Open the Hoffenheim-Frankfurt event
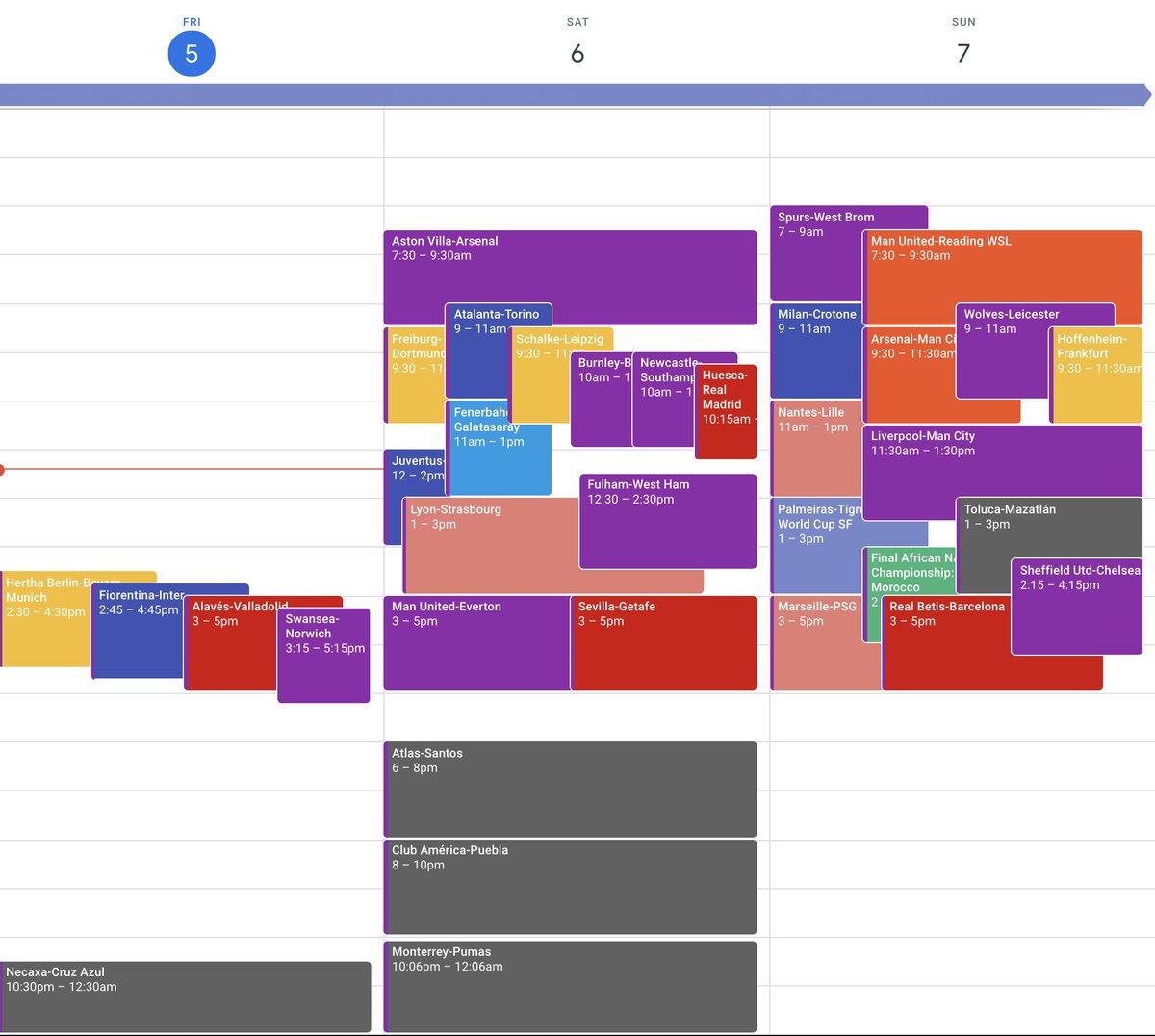Screen dimensions: 1155x1036 click(x=1097, y=376)
